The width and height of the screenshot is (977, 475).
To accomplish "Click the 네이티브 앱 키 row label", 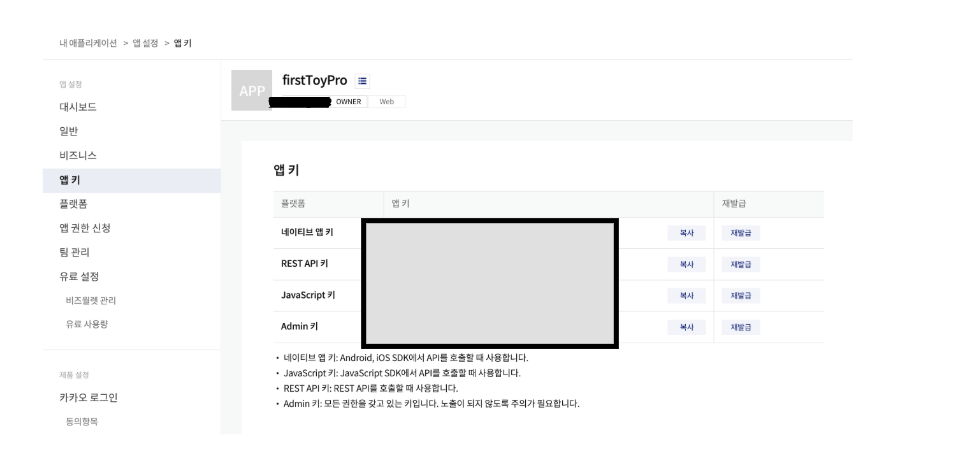I will point(307,233).
